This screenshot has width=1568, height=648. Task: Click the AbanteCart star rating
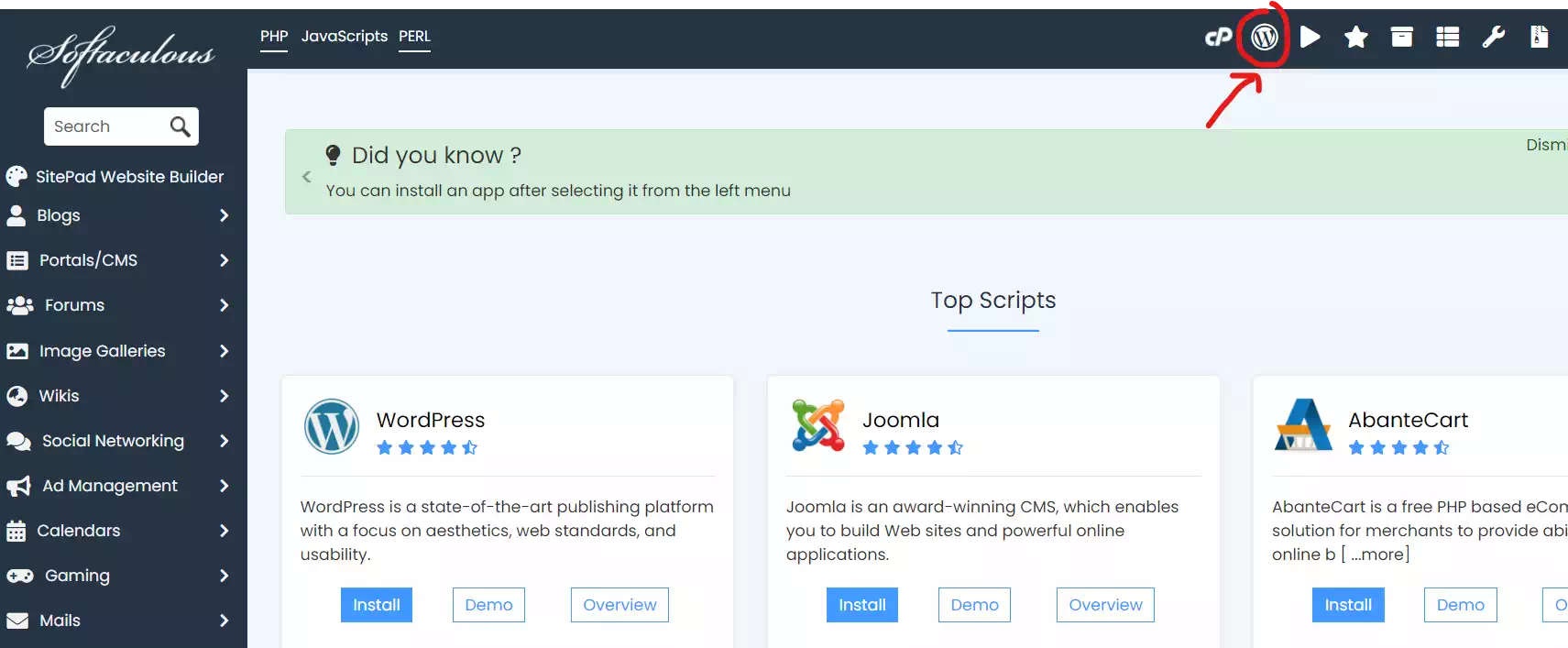pyautogui.click(x=1399, y=447)
